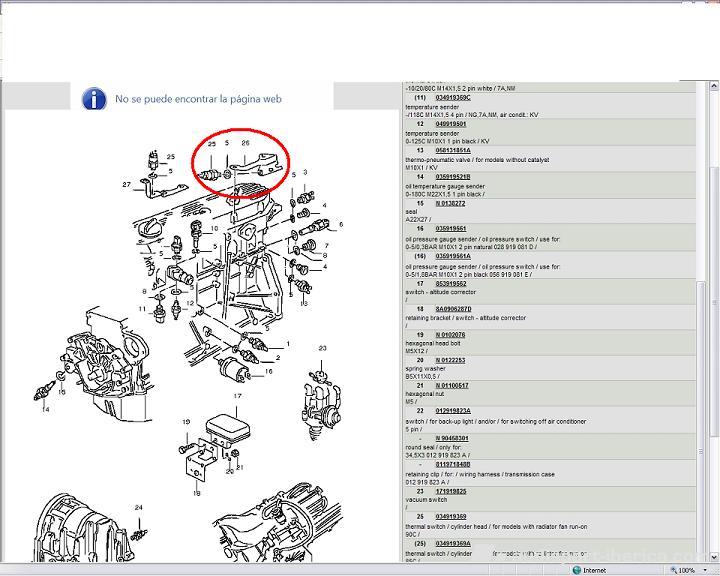
Task: Open part number link 171919825
Action: 450,491
